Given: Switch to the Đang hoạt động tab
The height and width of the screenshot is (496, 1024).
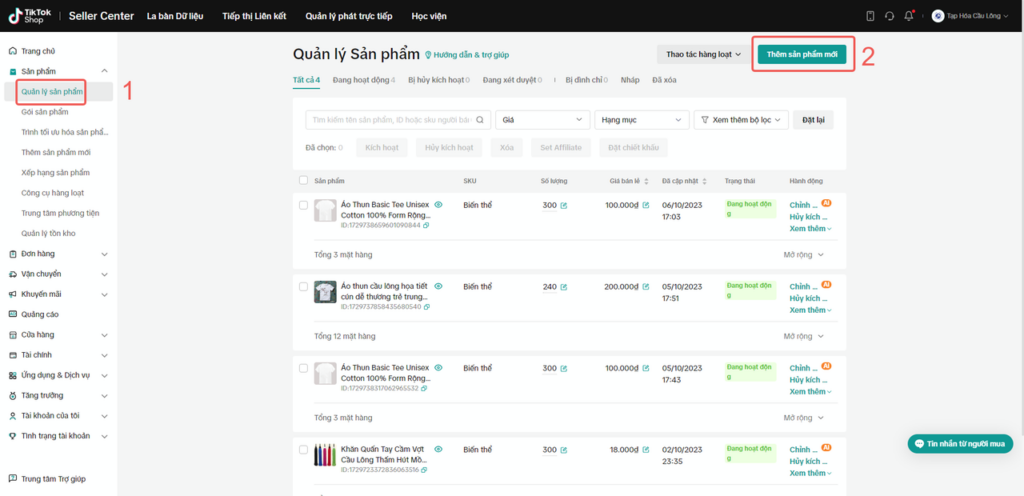Looking at the screenshot, I should pos(364,80).
